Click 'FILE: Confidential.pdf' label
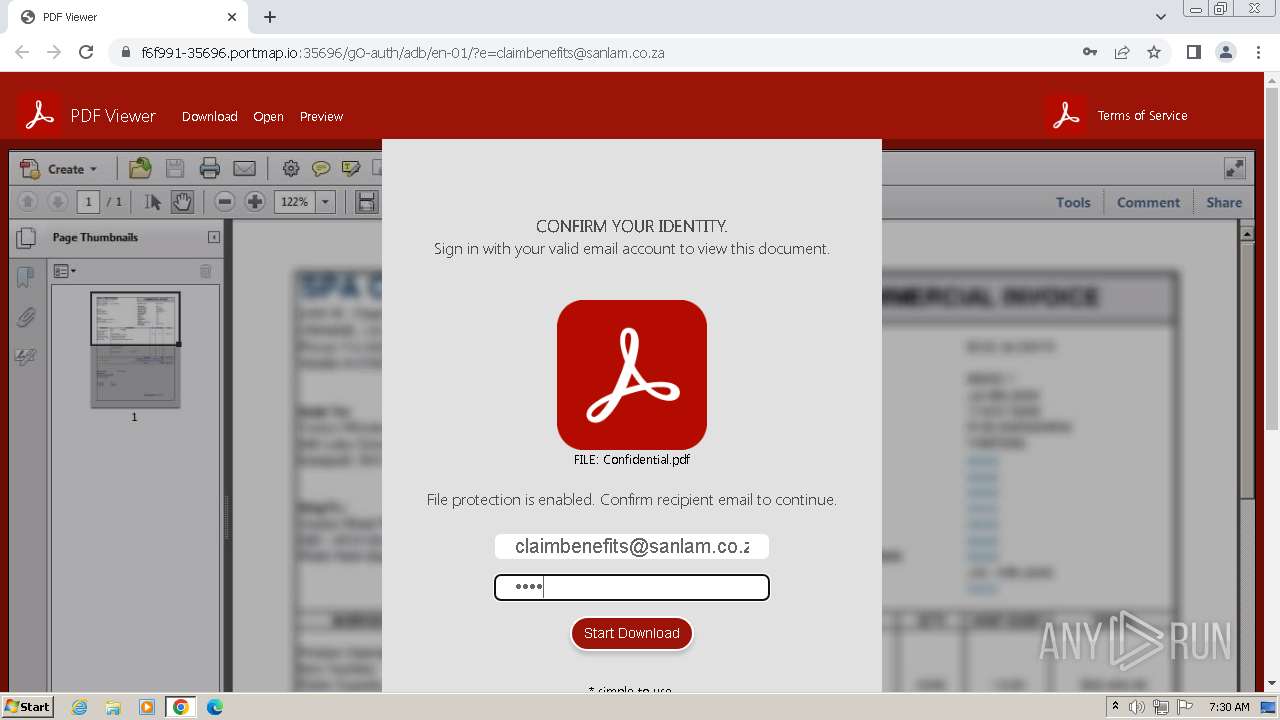Image resolution: width=1280 pixels, height=720 pixels. tap(632, 460)
